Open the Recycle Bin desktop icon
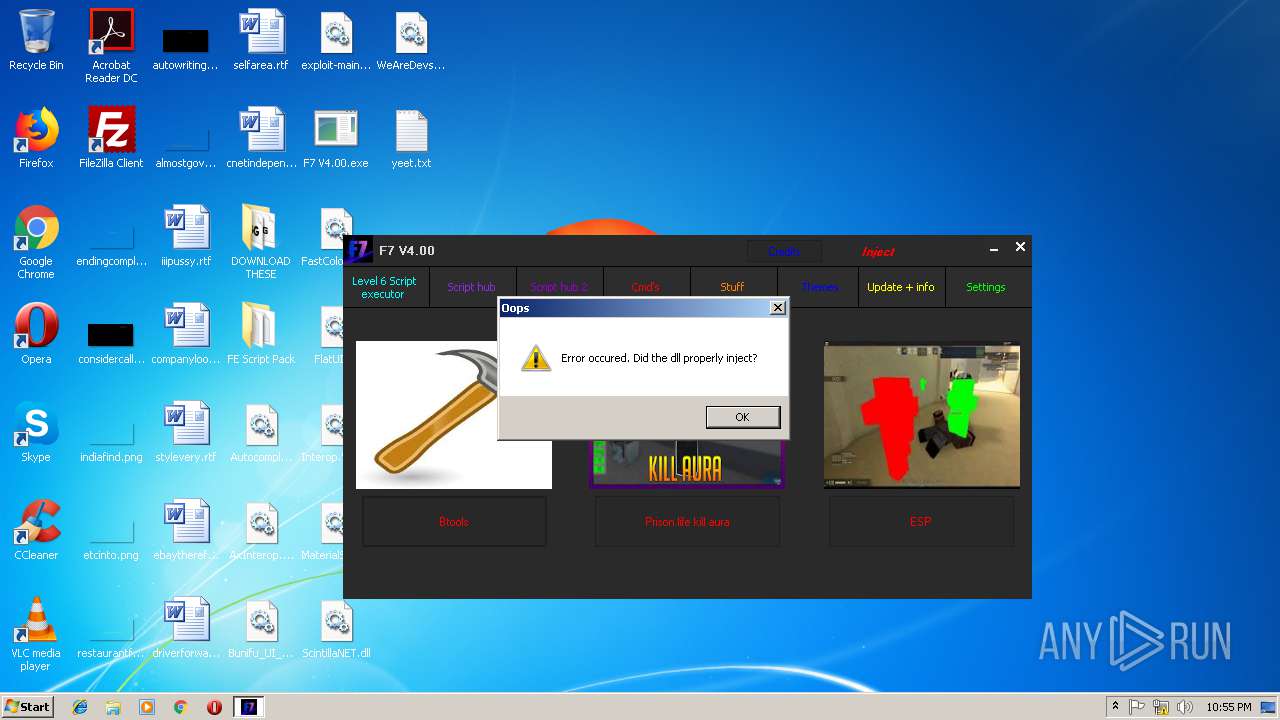The image size is (1280, 720). pos(36,41)
